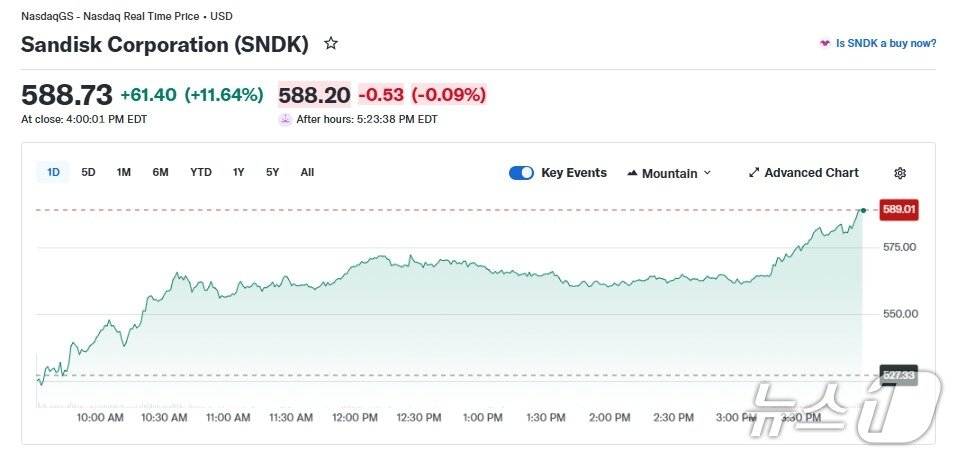This screenshot has width=956, height=458.
Task: Choose the 5Y chart range
Action: click(272, 172)
